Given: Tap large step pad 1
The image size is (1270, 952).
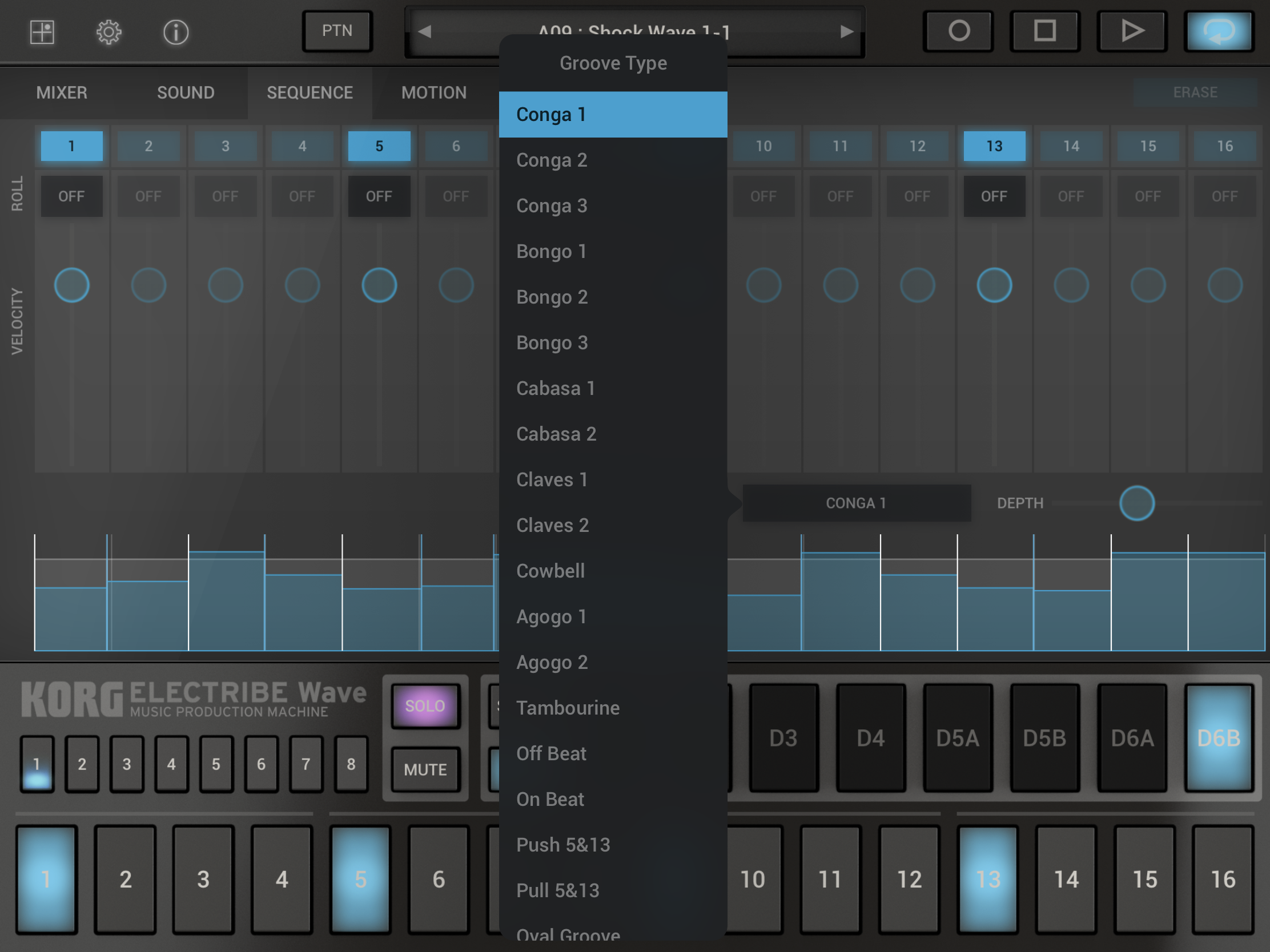Looking at the screenshot, I should tap(46, 879).
